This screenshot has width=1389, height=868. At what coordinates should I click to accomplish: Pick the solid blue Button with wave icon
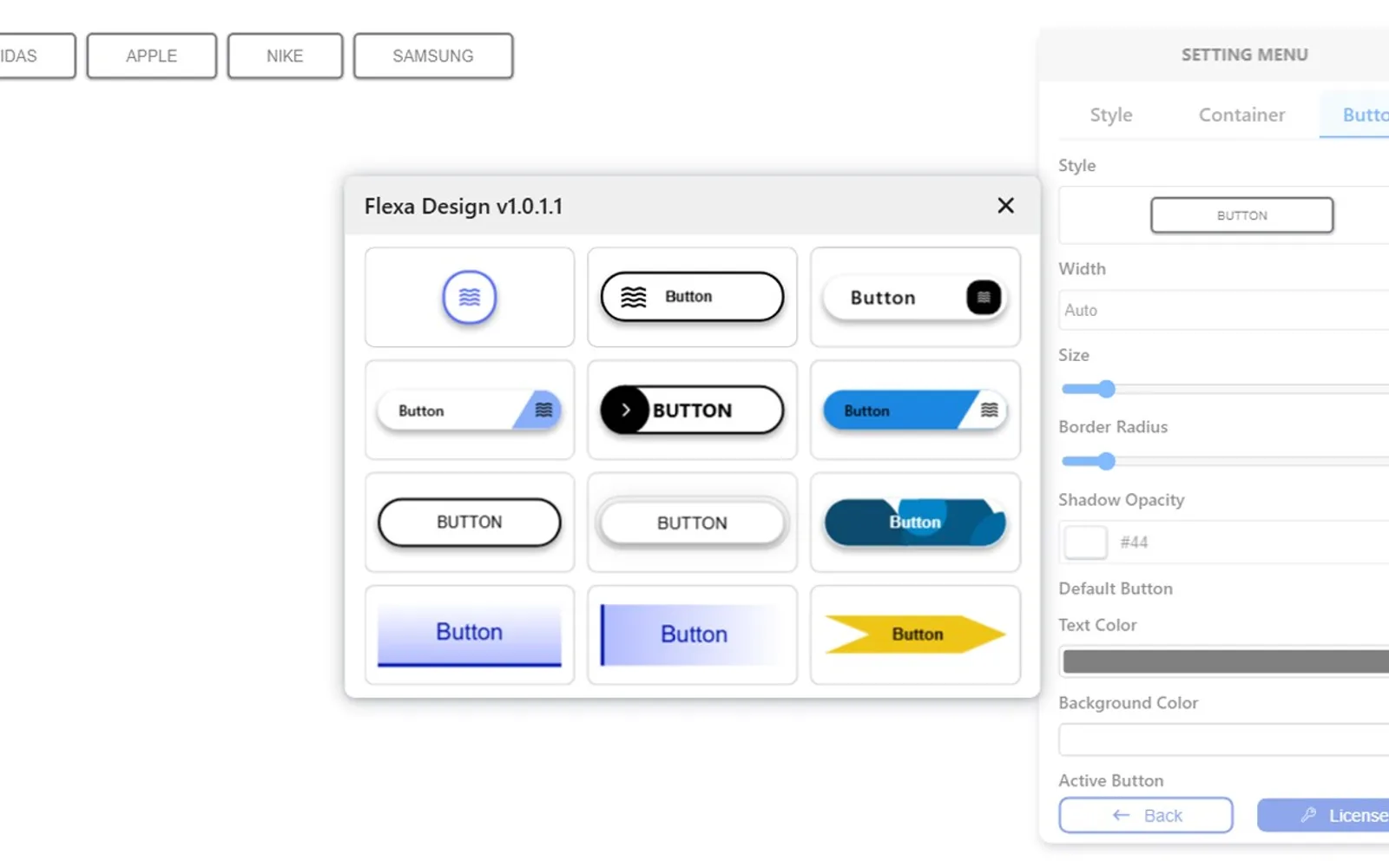(915, 410)
